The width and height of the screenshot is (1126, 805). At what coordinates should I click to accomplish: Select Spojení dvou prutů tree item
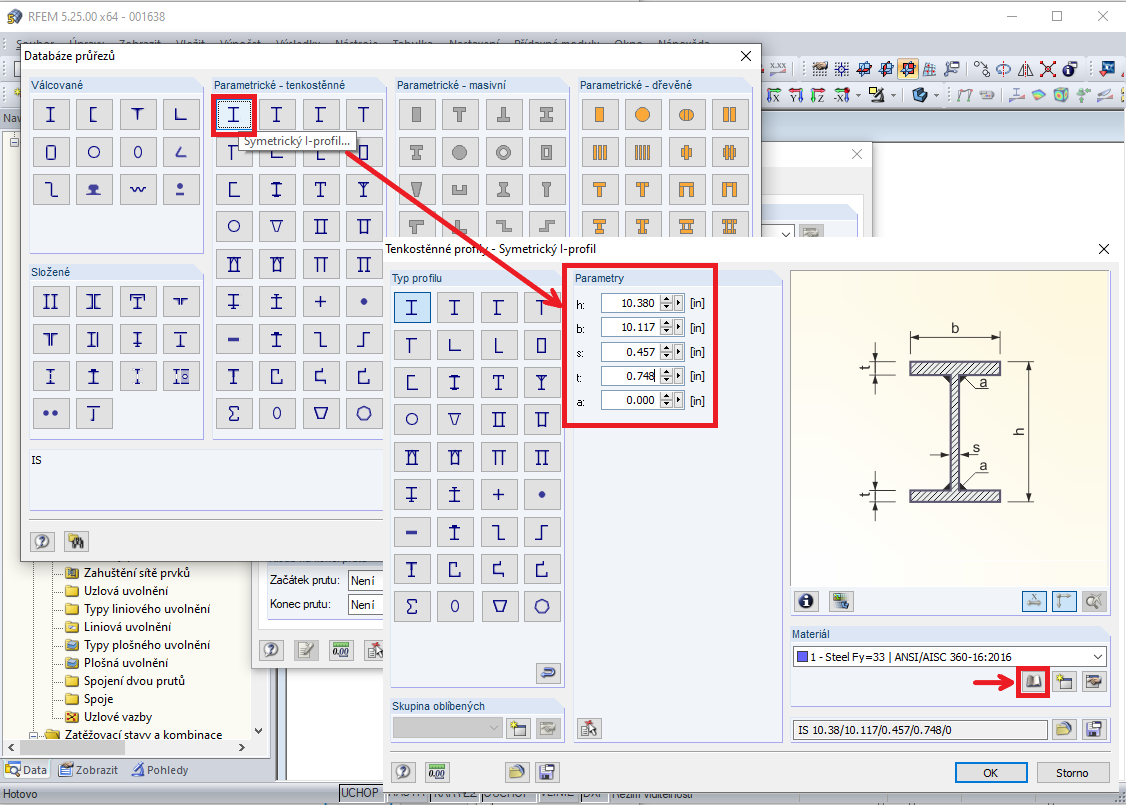click(134, 681)
